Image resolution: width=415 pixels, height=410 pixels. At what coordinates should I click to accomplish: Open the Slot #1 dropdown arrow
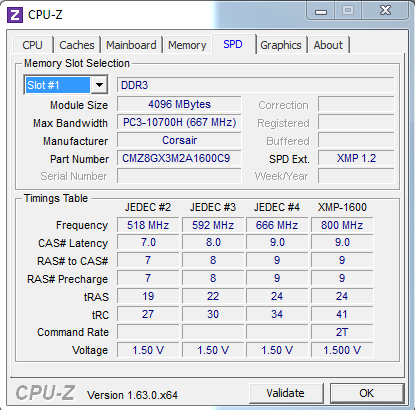click(x=99, y=85)
